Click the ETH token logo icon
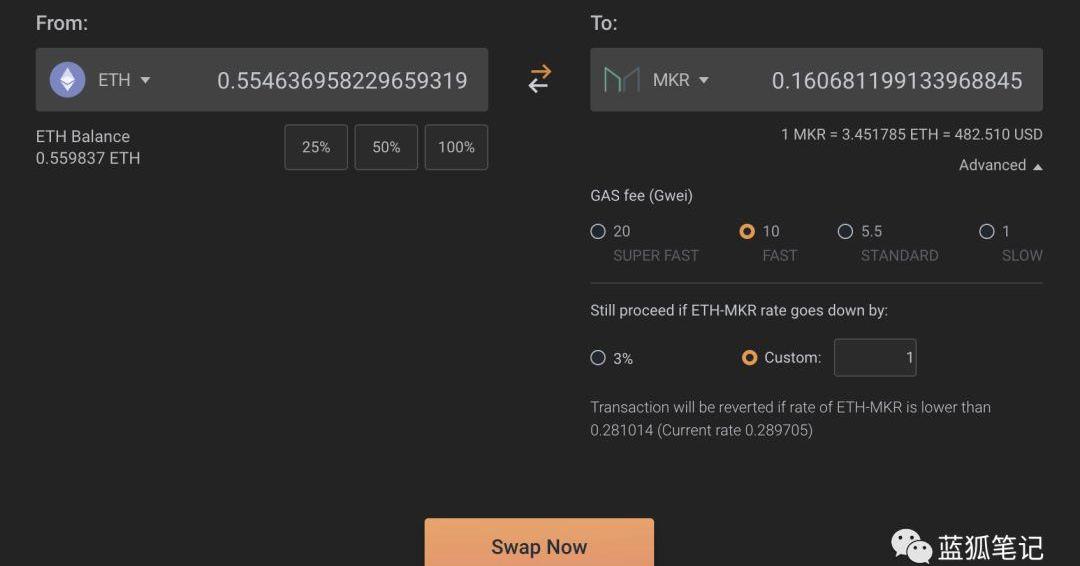The height and width of the screenshot is (566, 1080). click(x=68, y=80)
